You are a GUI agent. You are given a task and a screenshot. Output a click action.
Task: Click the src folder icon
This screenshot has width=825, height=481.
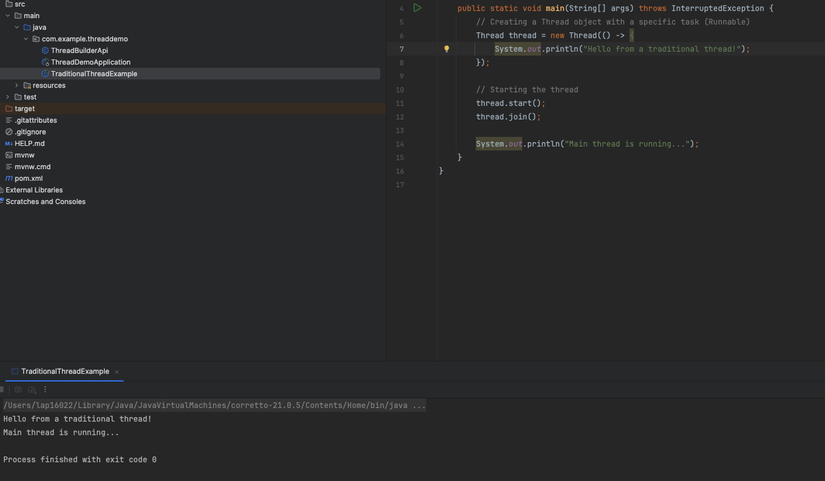(x=9, y=4)
